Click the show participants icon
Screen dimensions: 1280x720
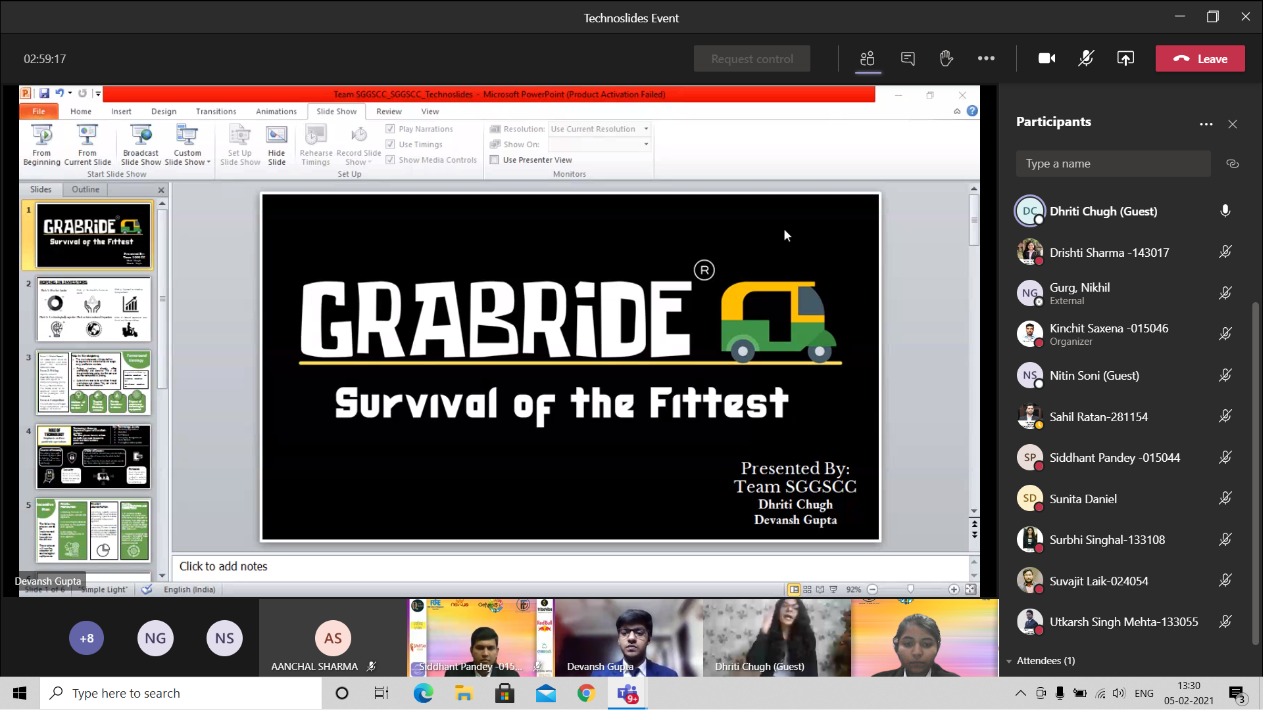point(867,59)
